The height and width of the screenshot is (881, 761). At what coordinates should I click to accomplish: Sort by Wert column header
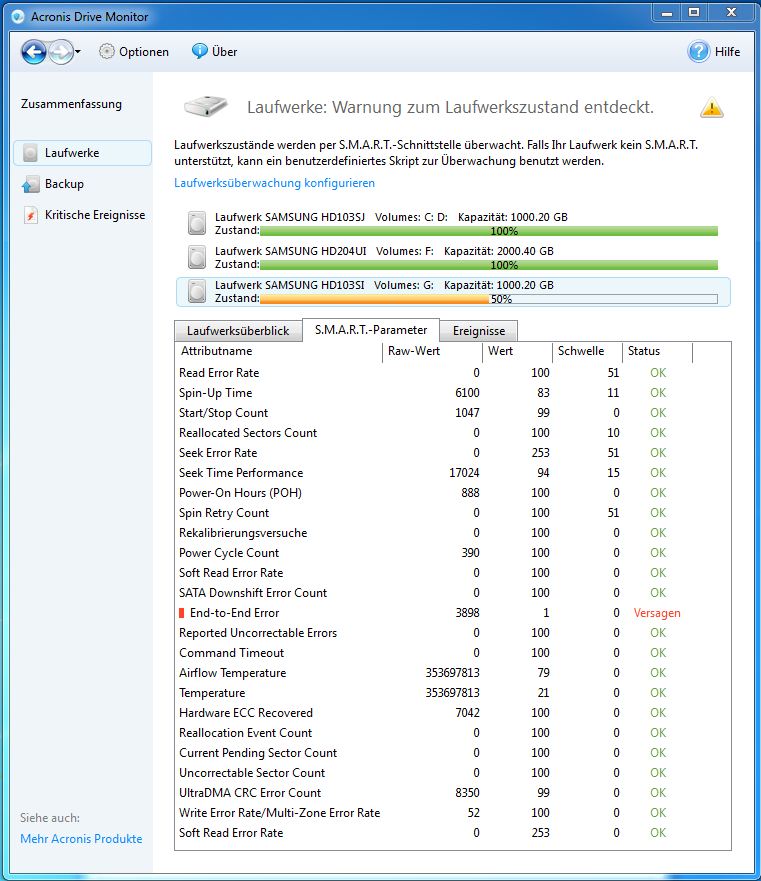[x=517, y=351]
